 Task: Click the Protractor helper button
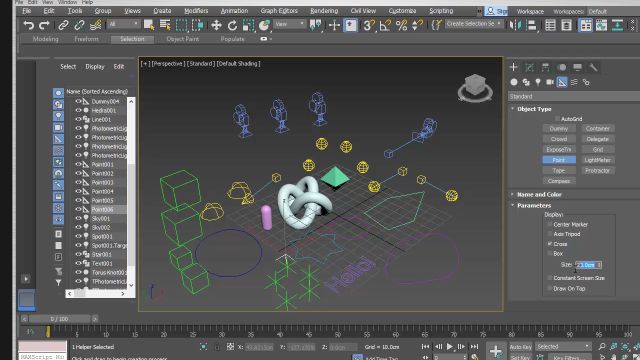tap(597, 170)
